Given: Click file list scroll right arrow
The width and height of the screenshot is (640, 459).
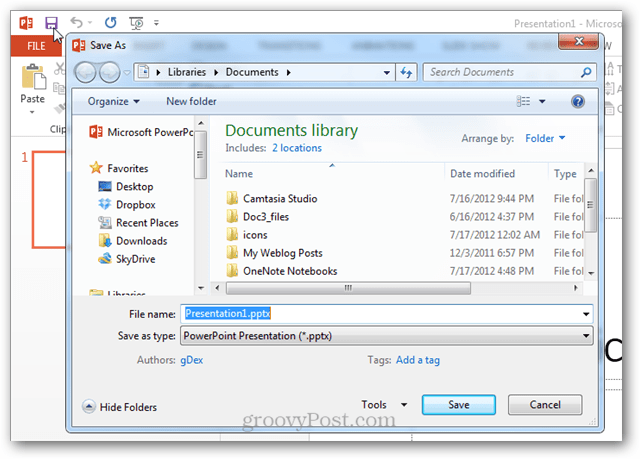Looking at the screenshot, I should point(576,288).
